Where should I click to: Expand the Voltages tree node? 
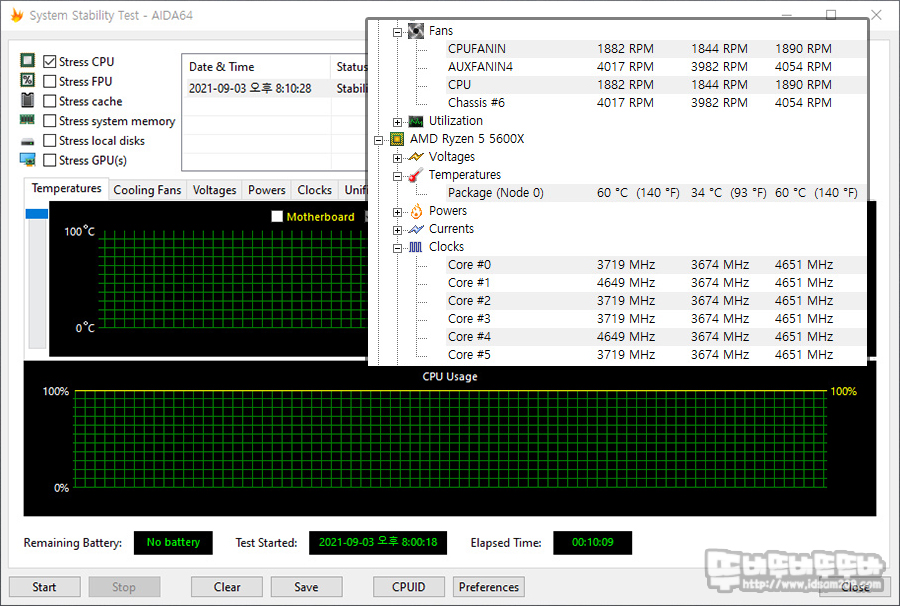[397, 158]
